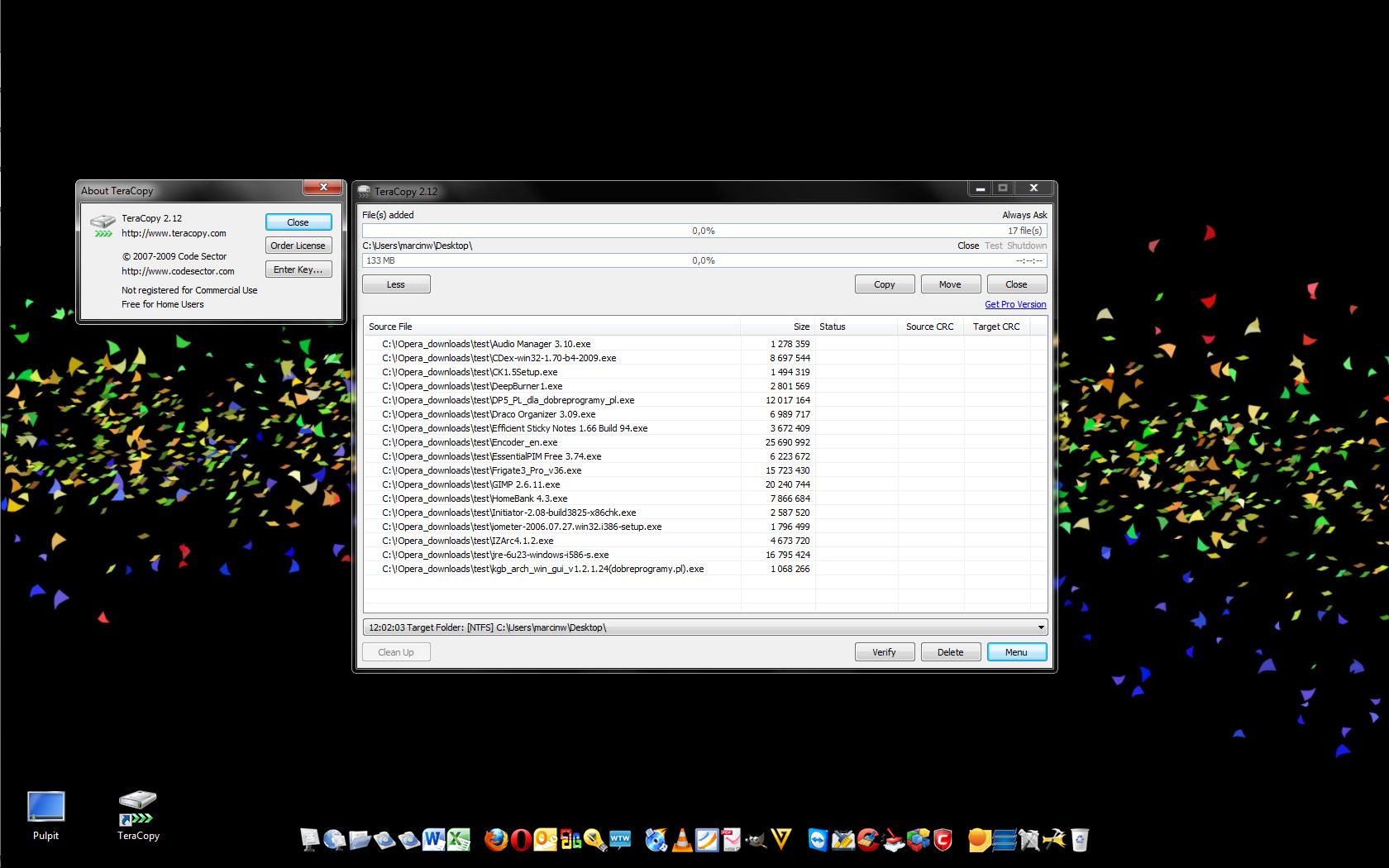Click the 17 file(s) overall progress bar
Image resolution: width=1389 pixels, height=868 pixels.
pyautogui.click(x=704, y=231)
